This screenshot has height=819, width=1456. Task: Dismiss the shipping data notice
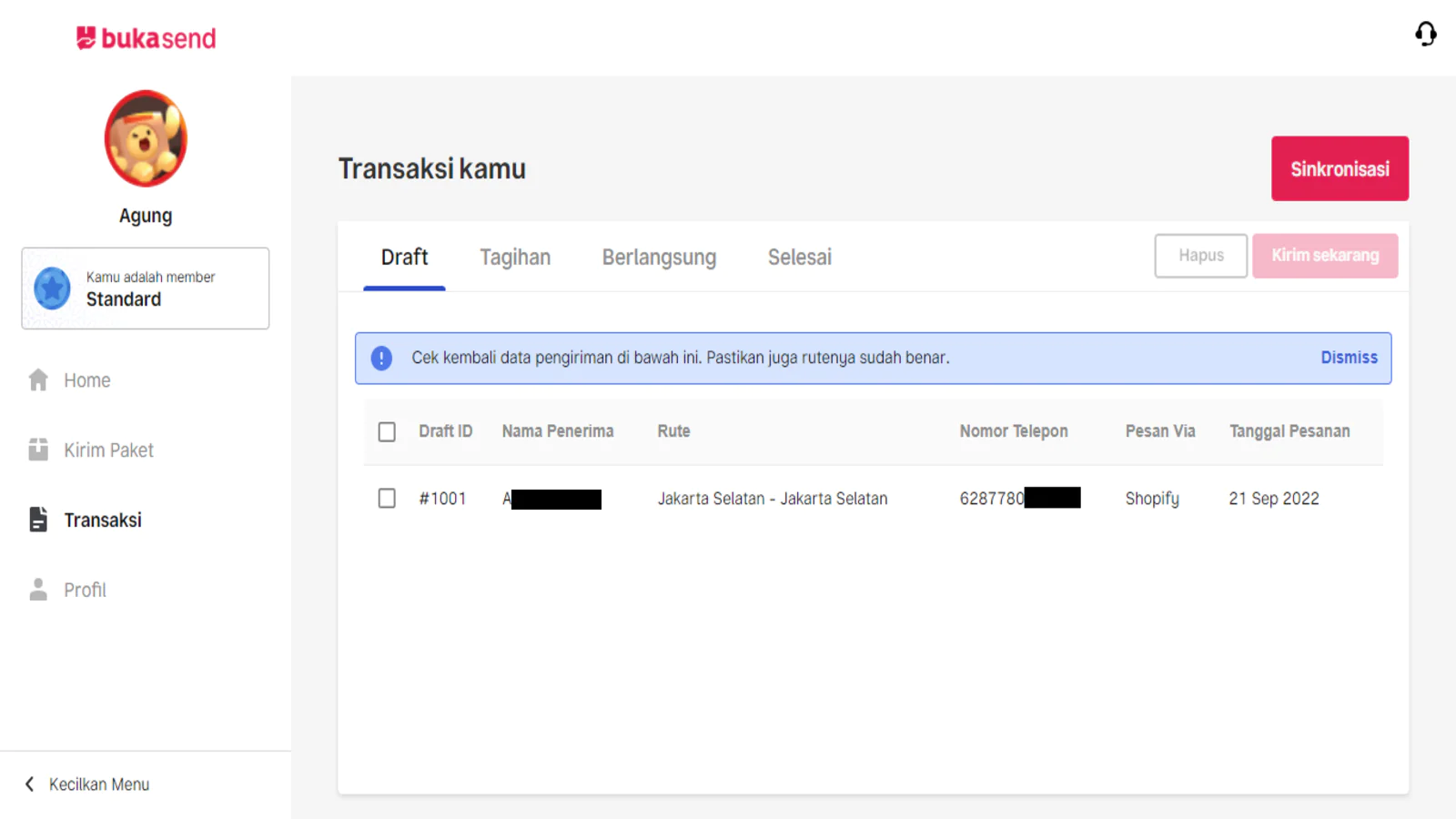coord(1349,358)
